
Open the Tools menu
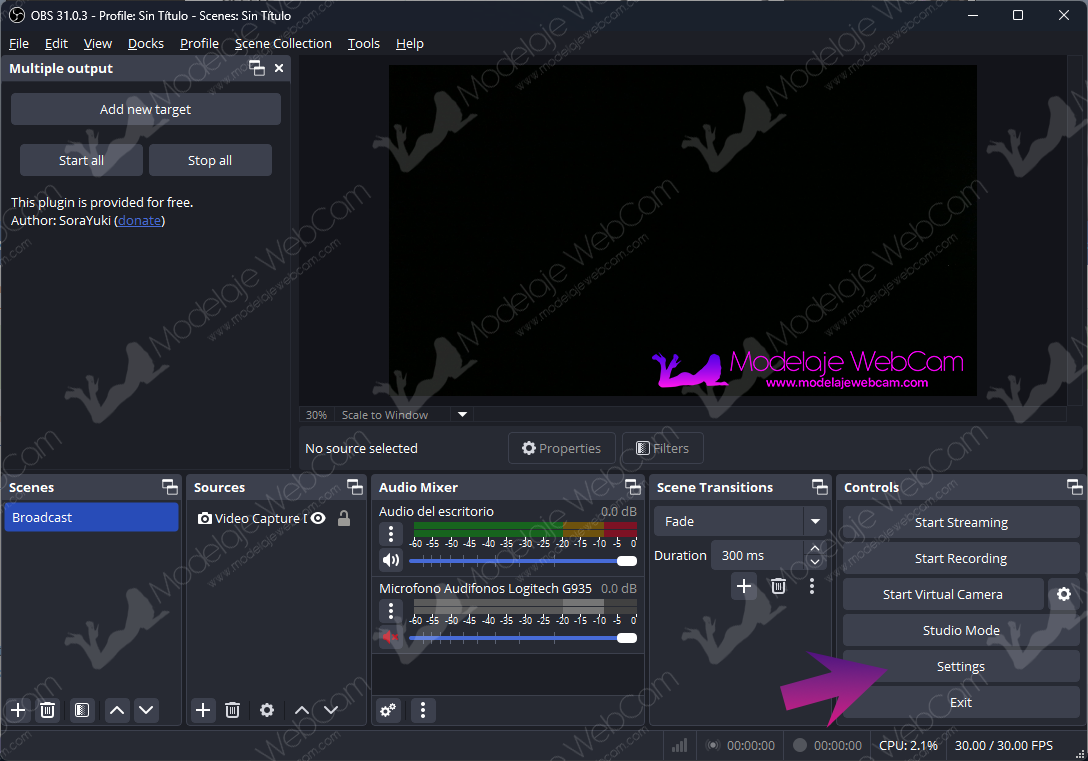tap(363, 43)
